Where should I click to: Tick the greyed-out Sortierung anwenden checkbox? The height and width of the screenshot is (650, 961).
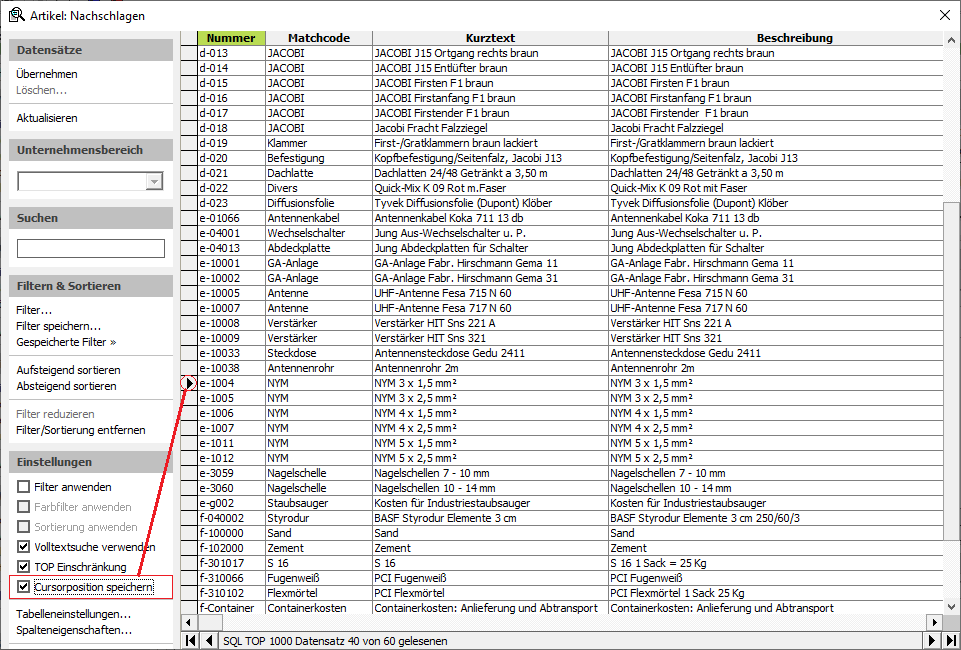coord(23,527)
